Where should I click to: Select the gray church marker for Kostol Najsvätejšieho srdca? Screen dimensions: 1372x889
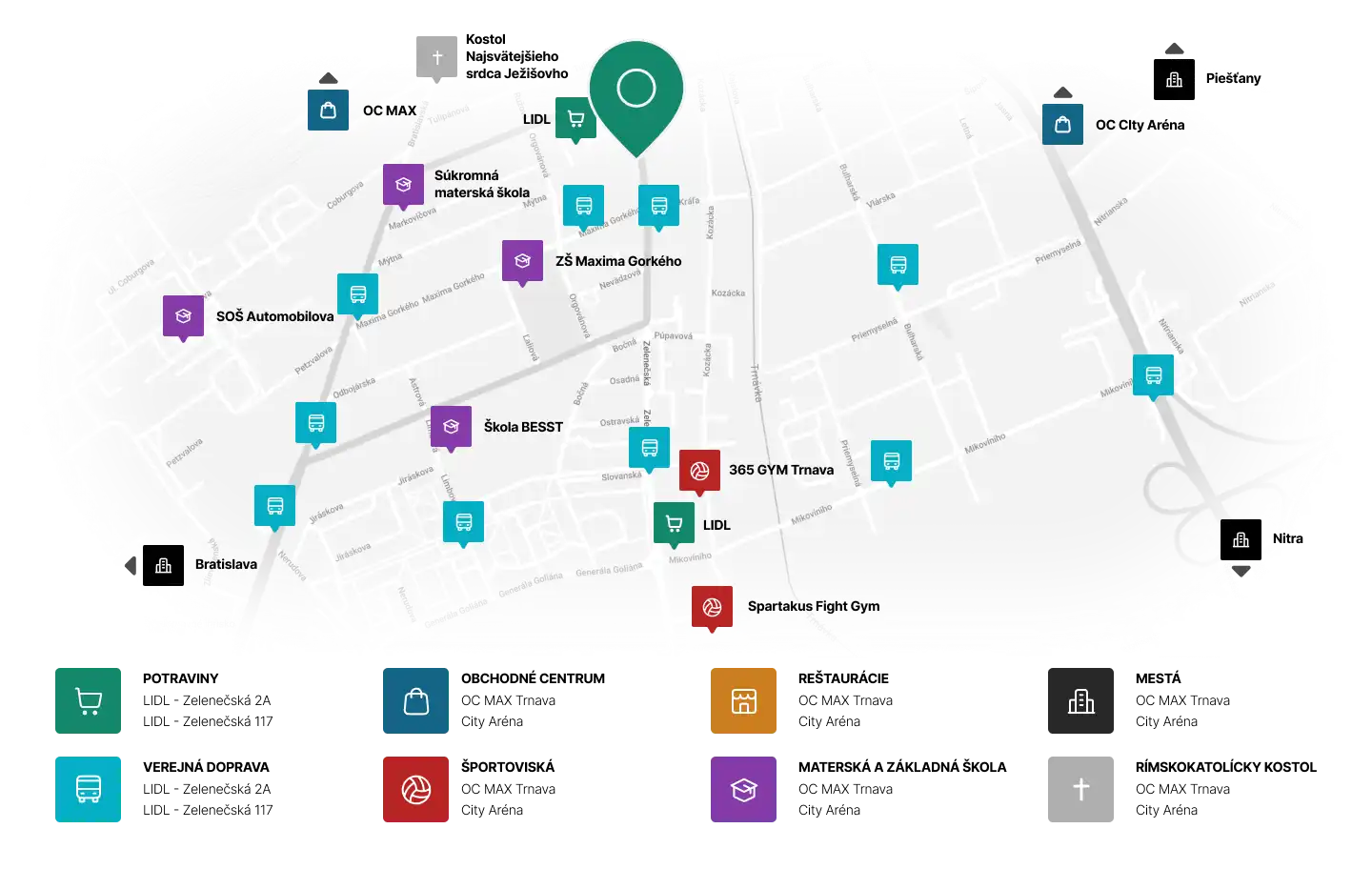tap(436, 58)
